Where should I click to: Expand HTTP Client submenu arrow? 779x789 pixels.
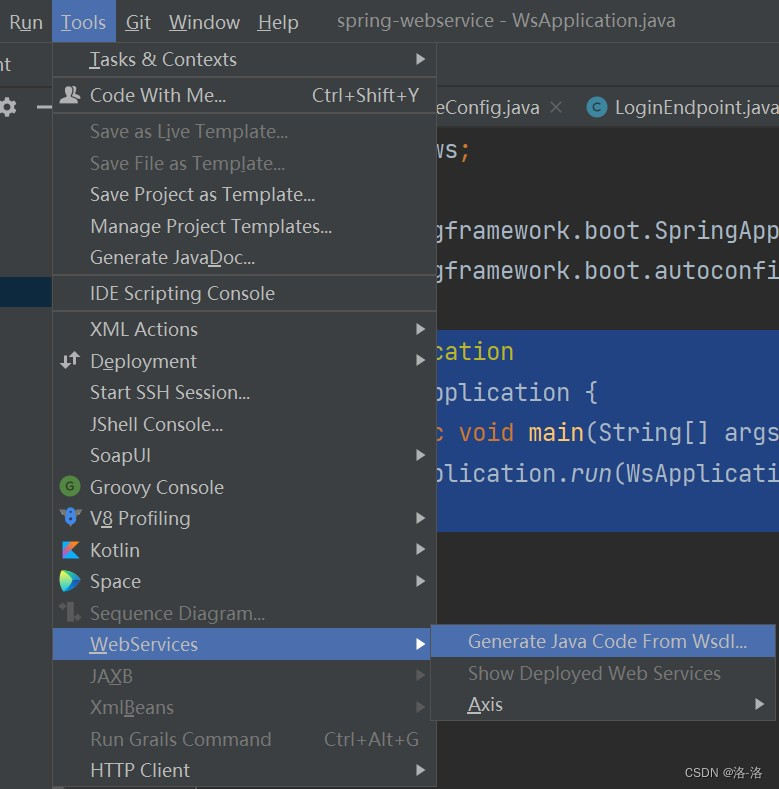click(420, 770)
